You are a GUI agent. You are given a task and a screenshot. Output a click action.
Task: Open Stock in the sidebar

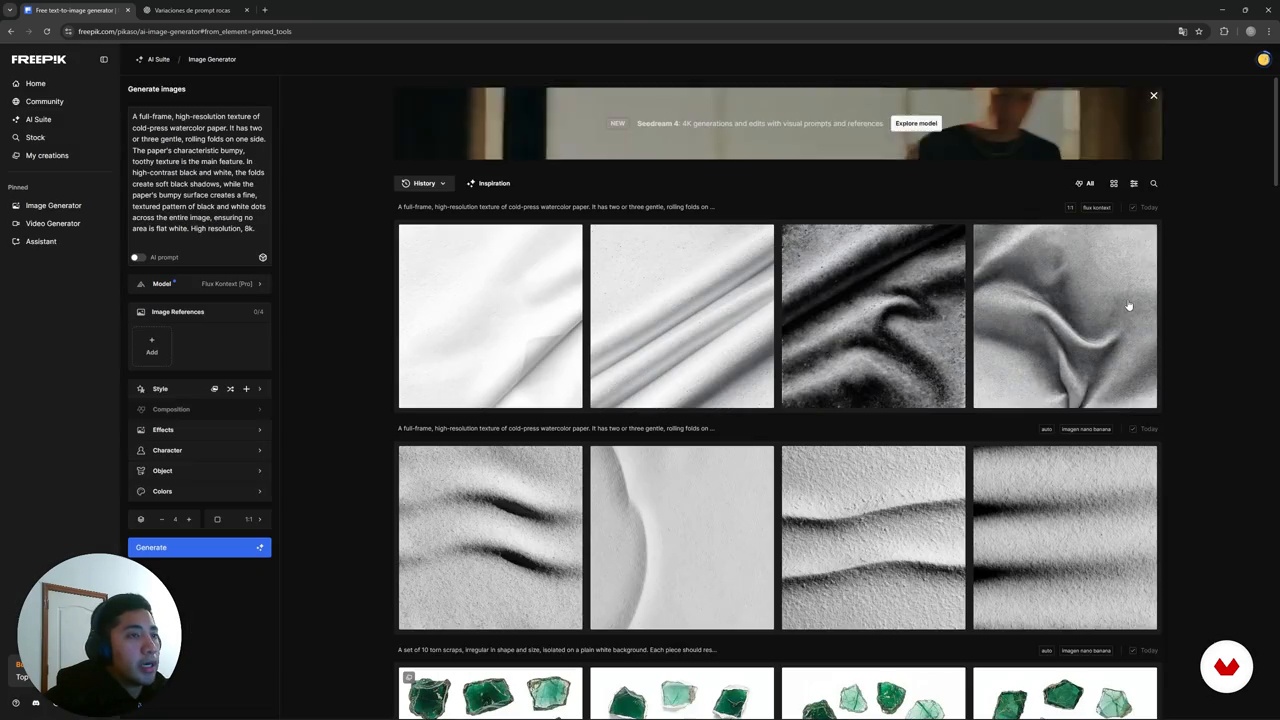pyautogui.click(x=29, y=137)
